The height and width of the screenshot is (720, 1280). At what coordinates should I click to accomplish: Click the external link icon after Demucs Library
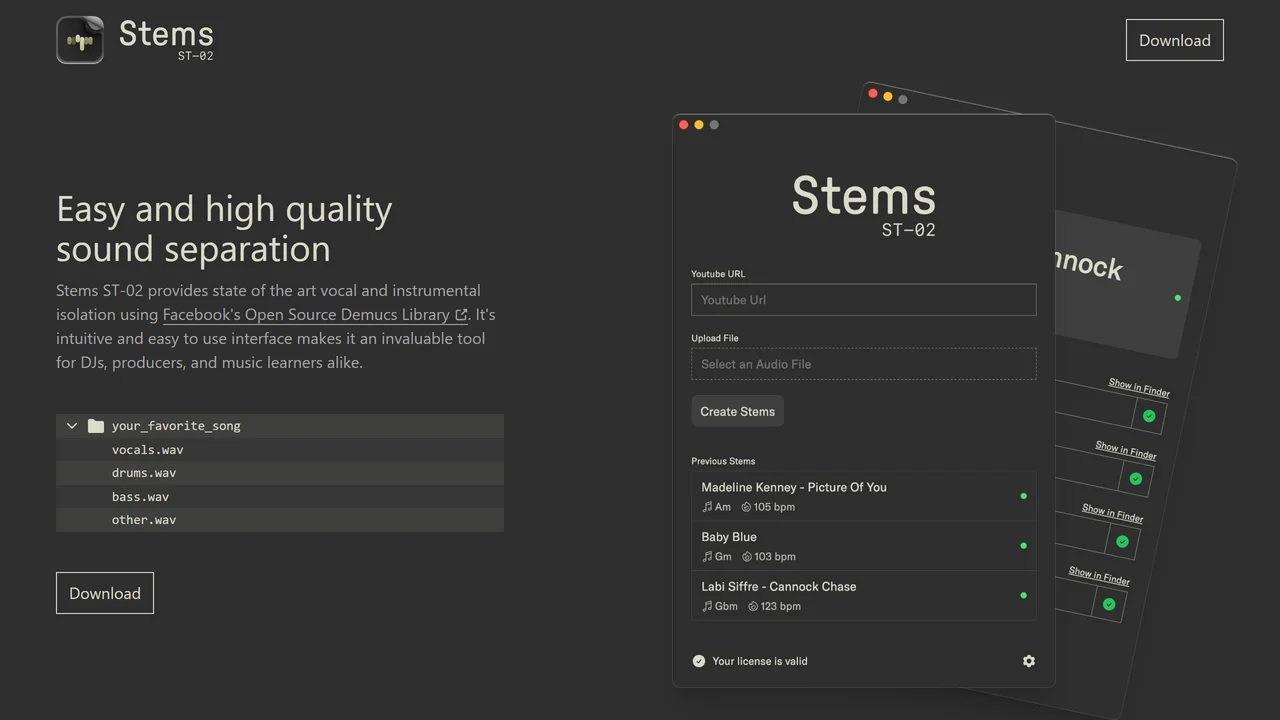(x=461, y=315)
